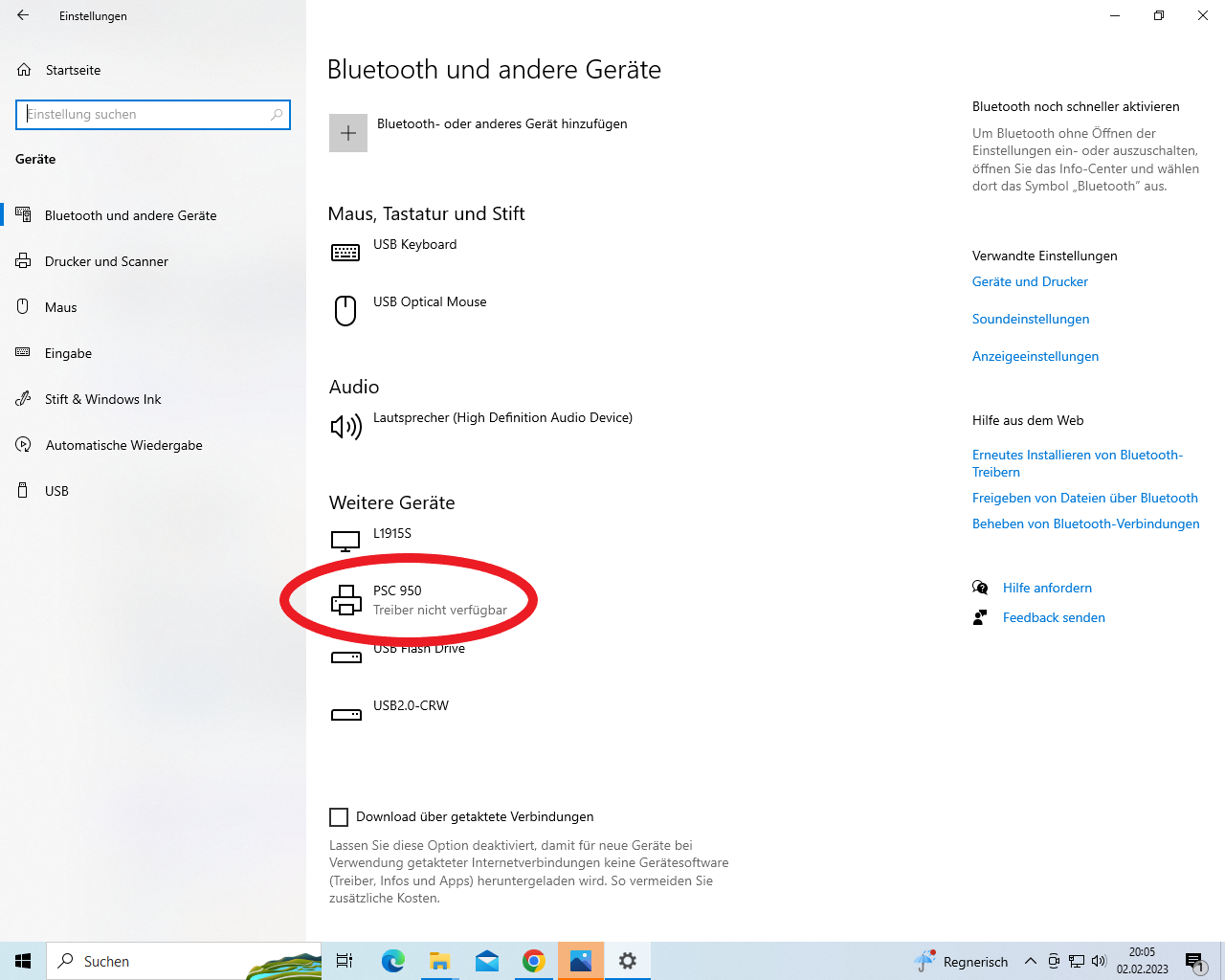Open Regnerisch weather widget
Image resolution: width=1225 pixels, height=980 pixels.
point(961,961)
